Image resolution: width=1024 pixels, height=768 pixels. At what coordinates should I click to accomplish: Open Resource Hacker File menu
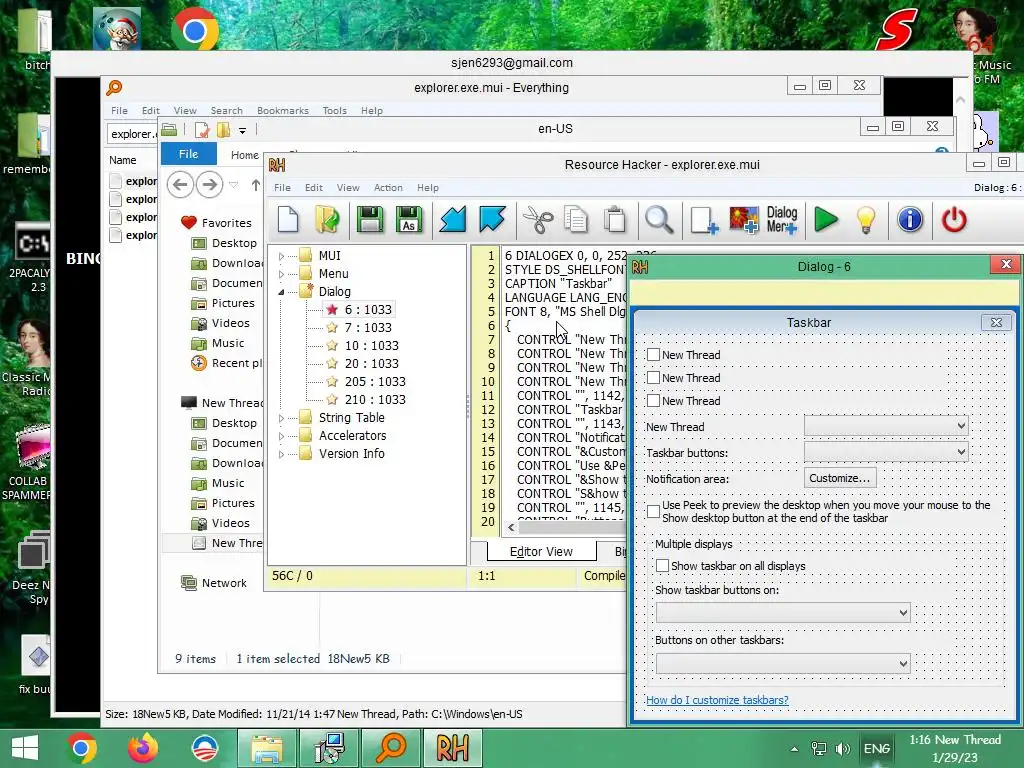tap(282, 187)
